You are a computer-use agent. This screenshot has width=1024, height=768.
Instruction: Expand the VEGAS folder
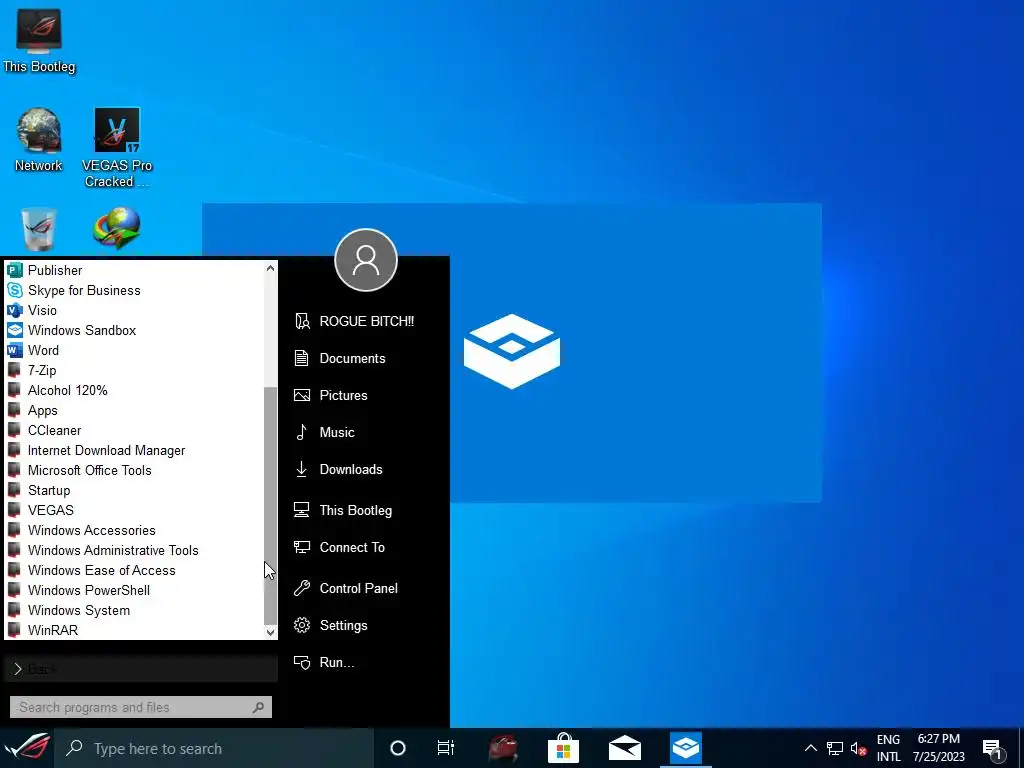134,510
